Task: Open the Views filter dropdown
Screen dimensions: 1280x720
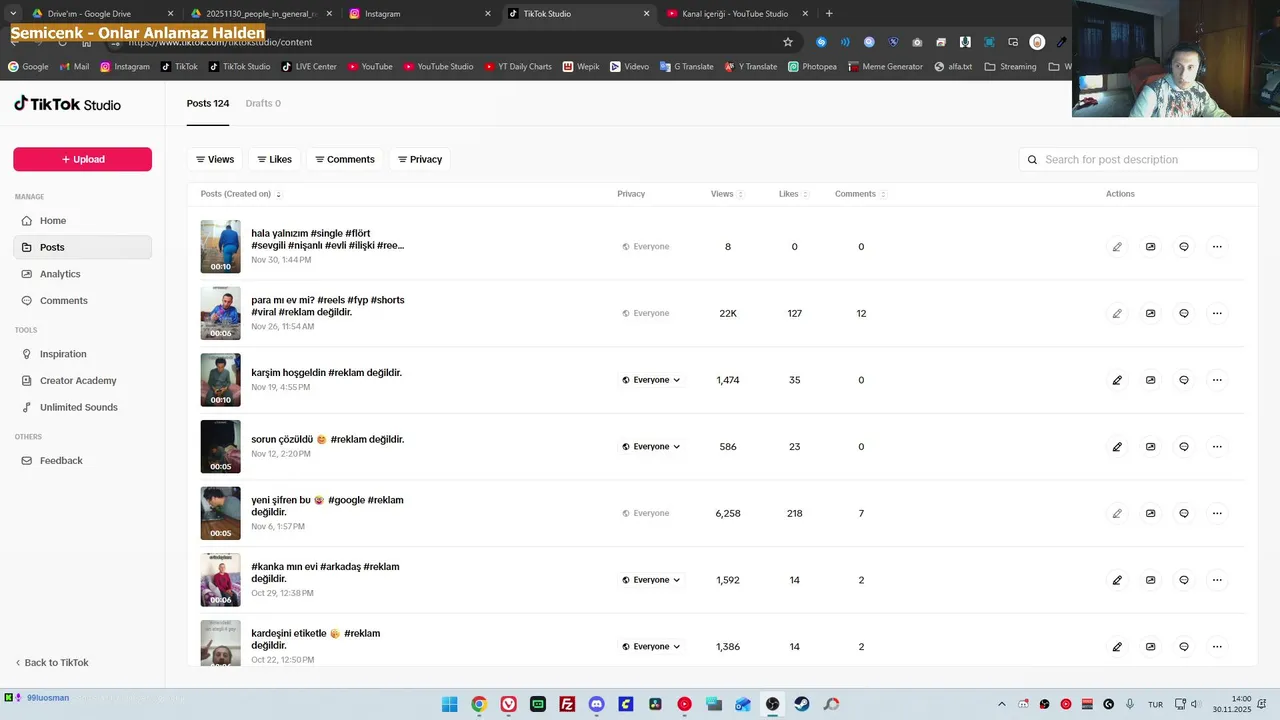Action: click(x=215, y=159)
